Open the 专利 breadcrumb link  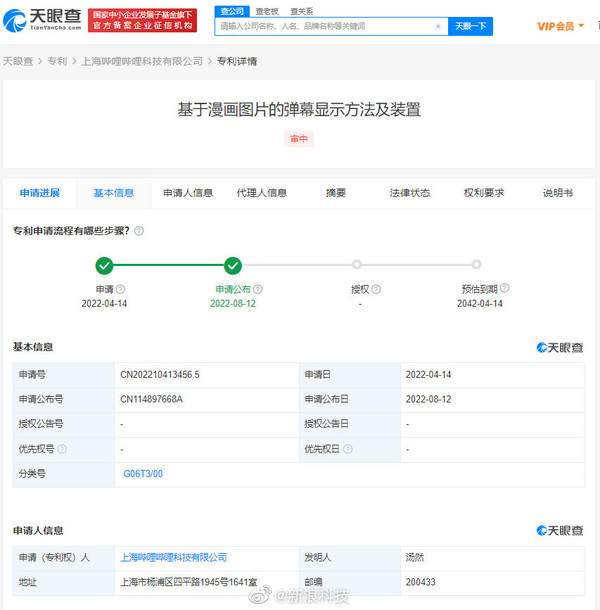[x=57, y=61]
